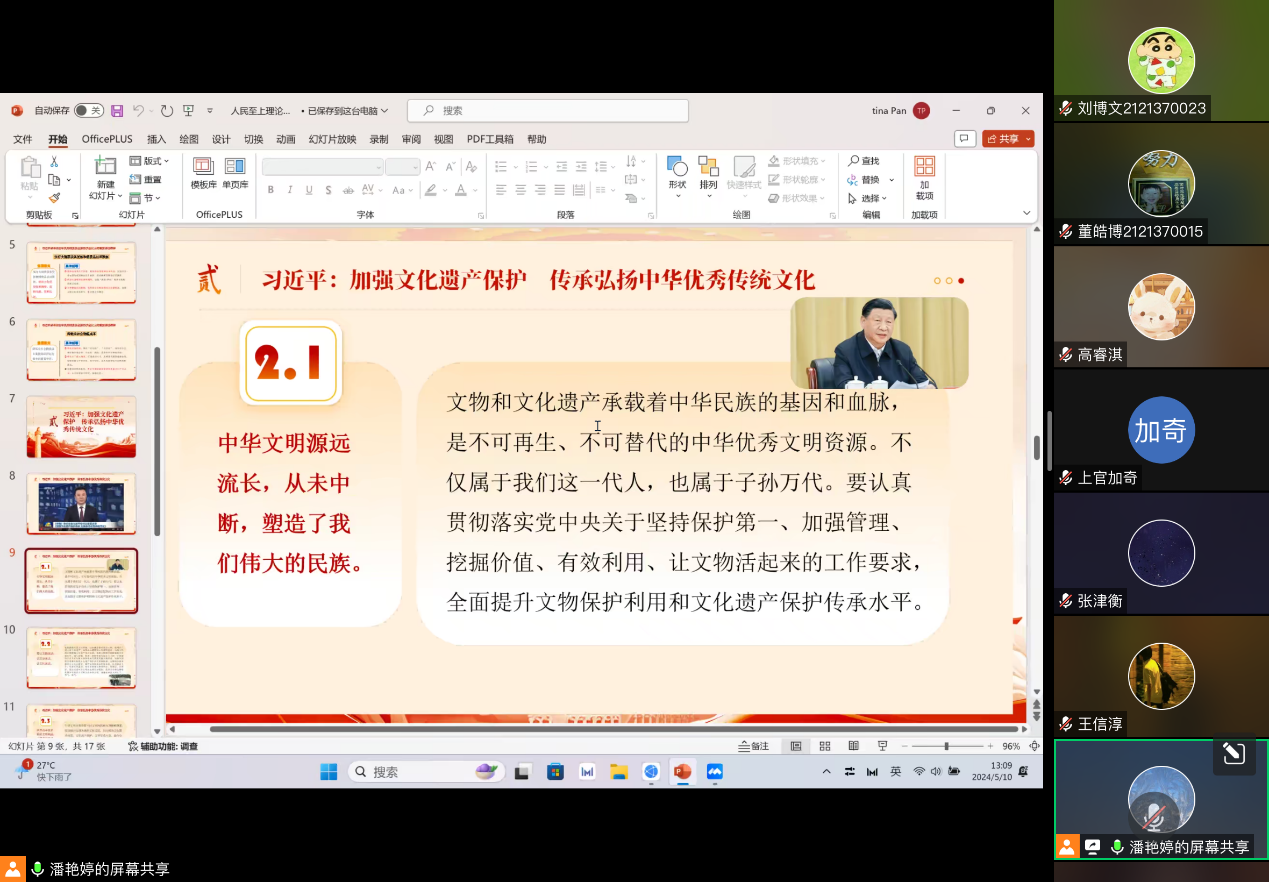1269x882 pixels.
Task: Click the Save icon in title bar
Action: pyautogui.click(x=117, y=111)
